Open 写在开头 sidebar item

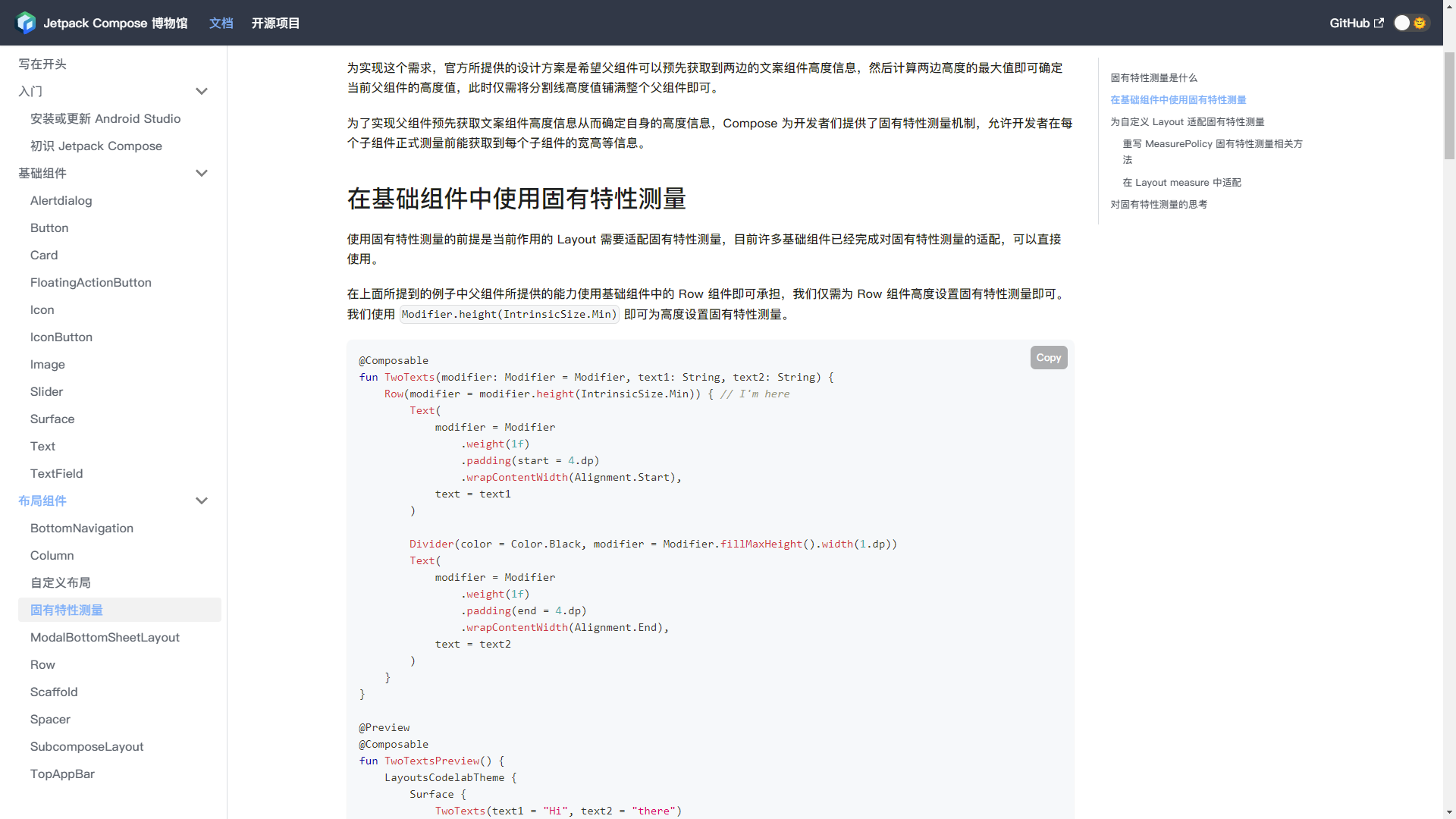pos(42,64)
